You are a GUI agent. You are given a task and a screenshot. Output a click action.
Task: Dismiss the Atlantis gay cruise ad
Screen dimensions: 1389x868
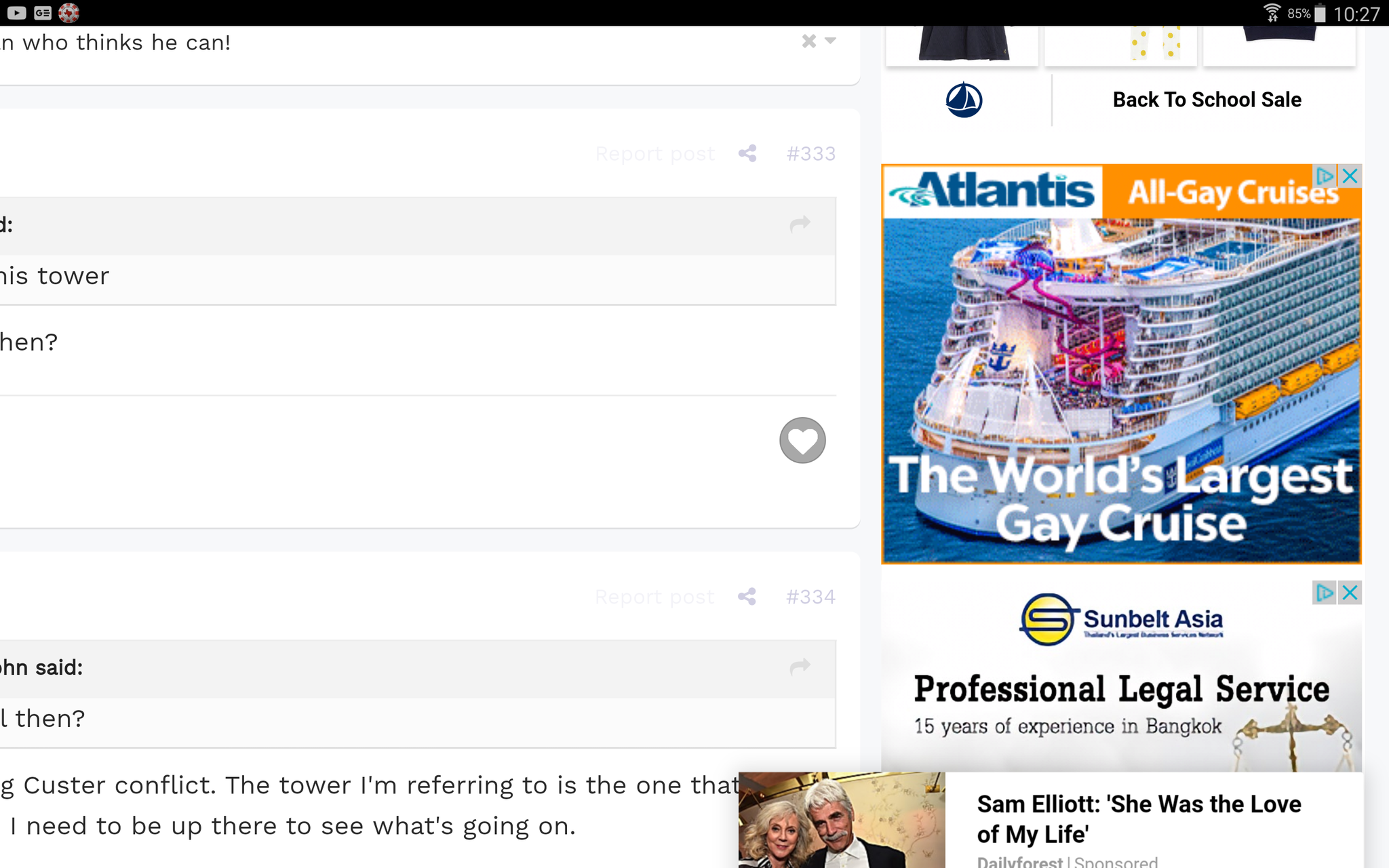click(x=1350, y=176)
